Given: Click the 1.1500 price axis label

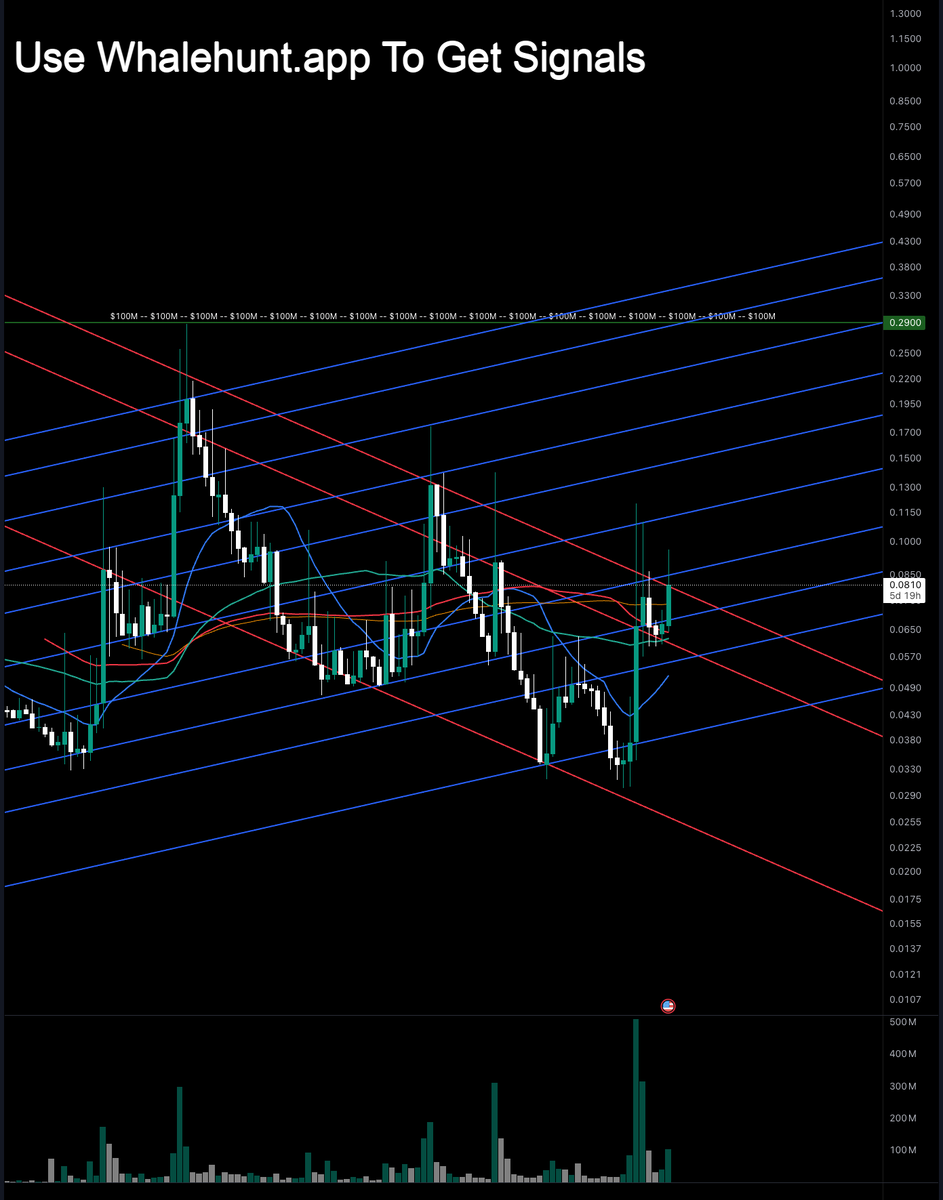Looking at the screenshot, I should click(x=905, y=39).
